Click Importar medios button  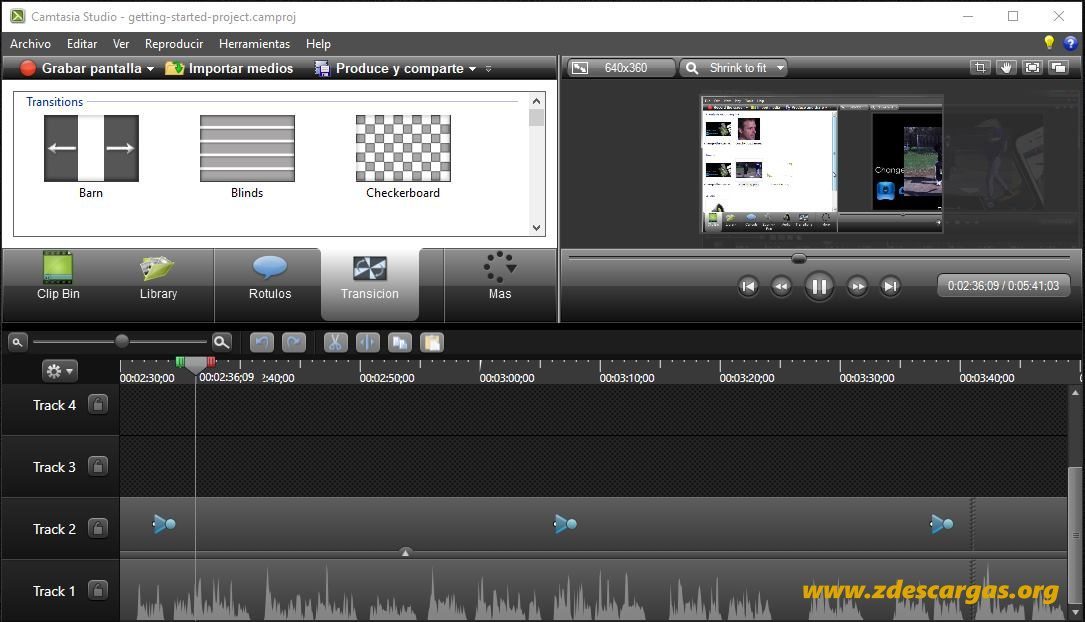point(229,68)
